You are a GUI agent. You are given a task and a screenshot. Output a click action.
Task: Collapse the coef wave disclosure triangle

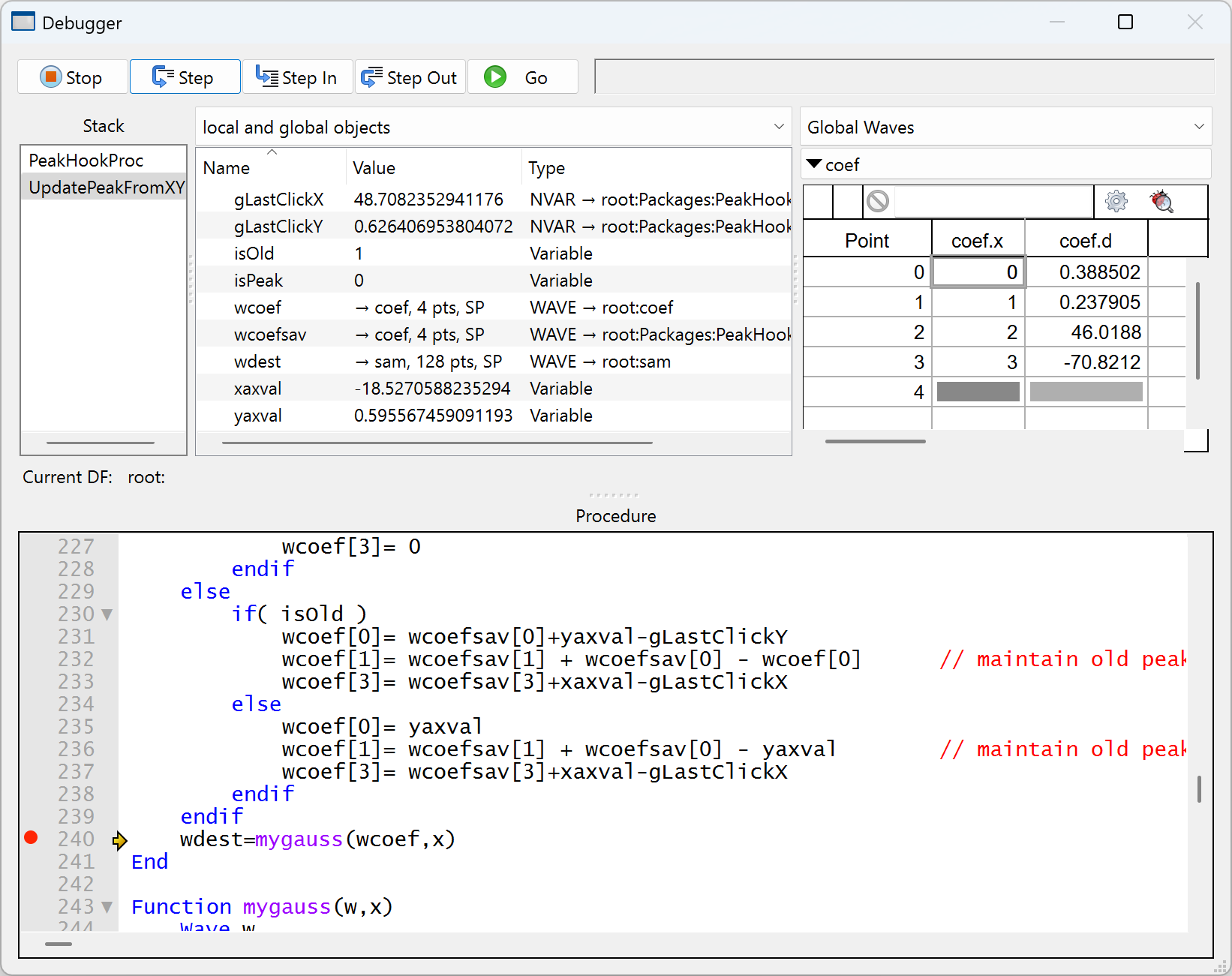pyautogui.click(x=814, y=164)
